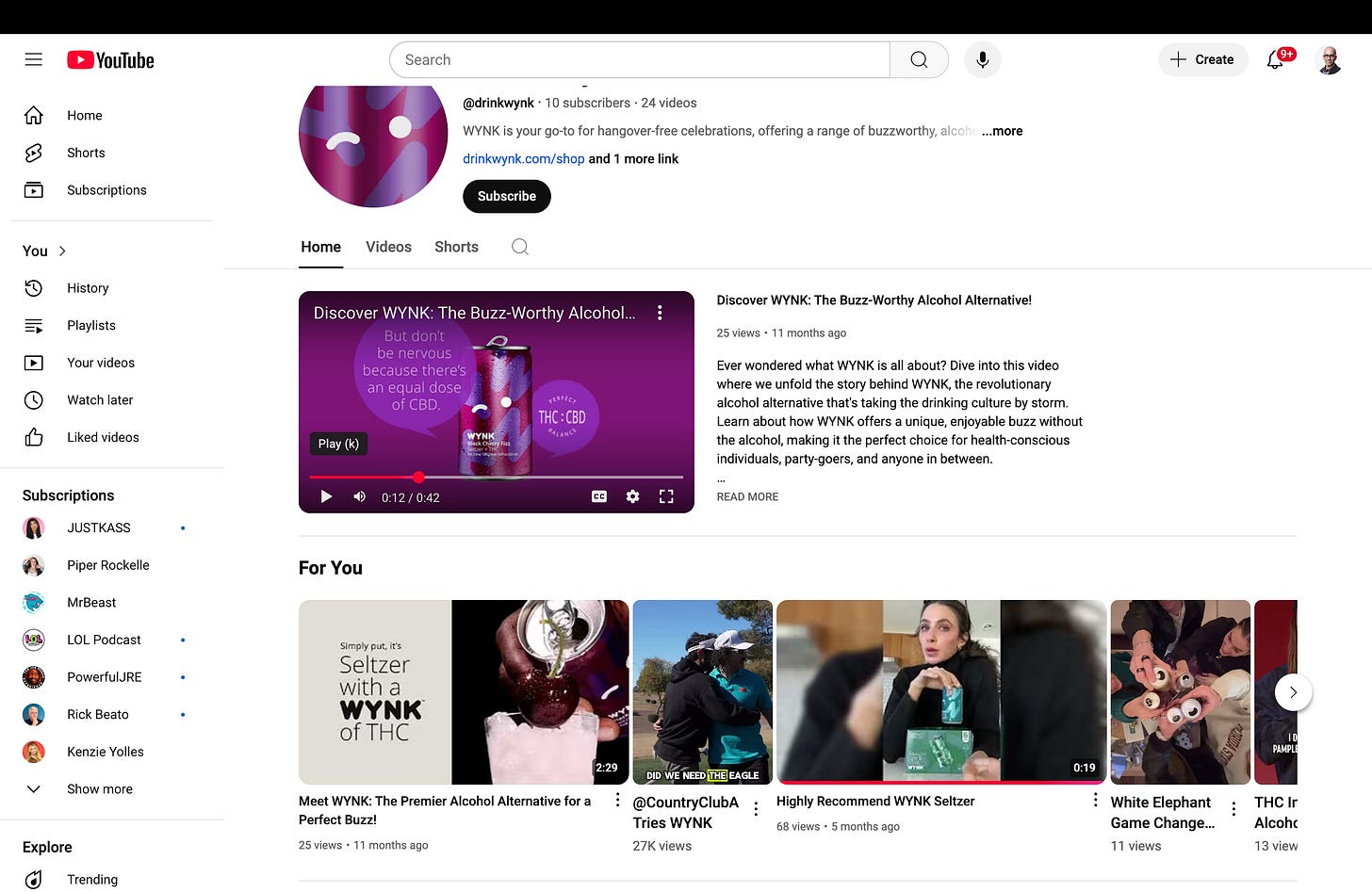The image size is (1372, 892).
Task: Toggle closed captions on featured video
Action: tap(599, 496)
